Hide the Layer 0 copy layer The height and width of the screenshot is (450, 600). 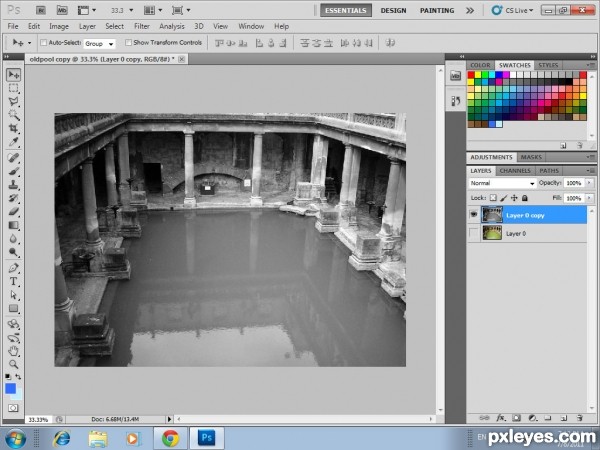tap(474, 215)
